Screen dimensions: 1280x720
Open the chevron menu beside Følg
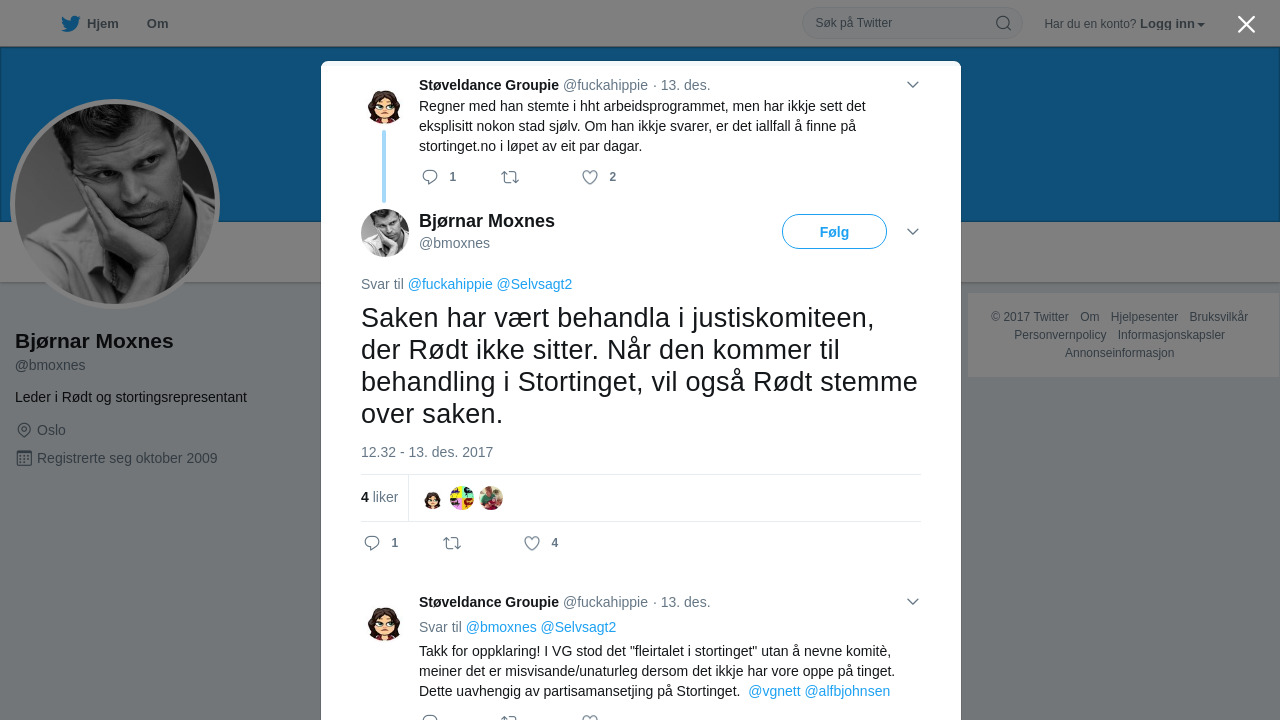tap(912, 232)
